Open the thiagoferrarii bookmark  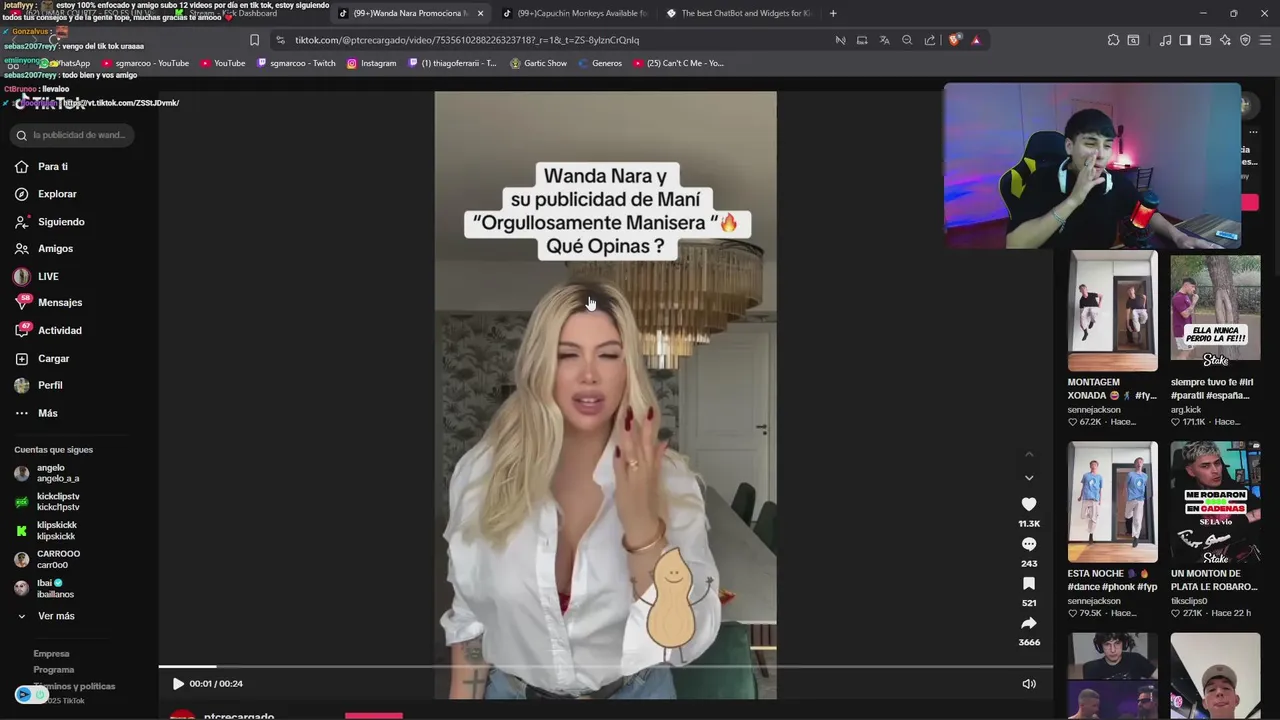[x=452, y=63]
